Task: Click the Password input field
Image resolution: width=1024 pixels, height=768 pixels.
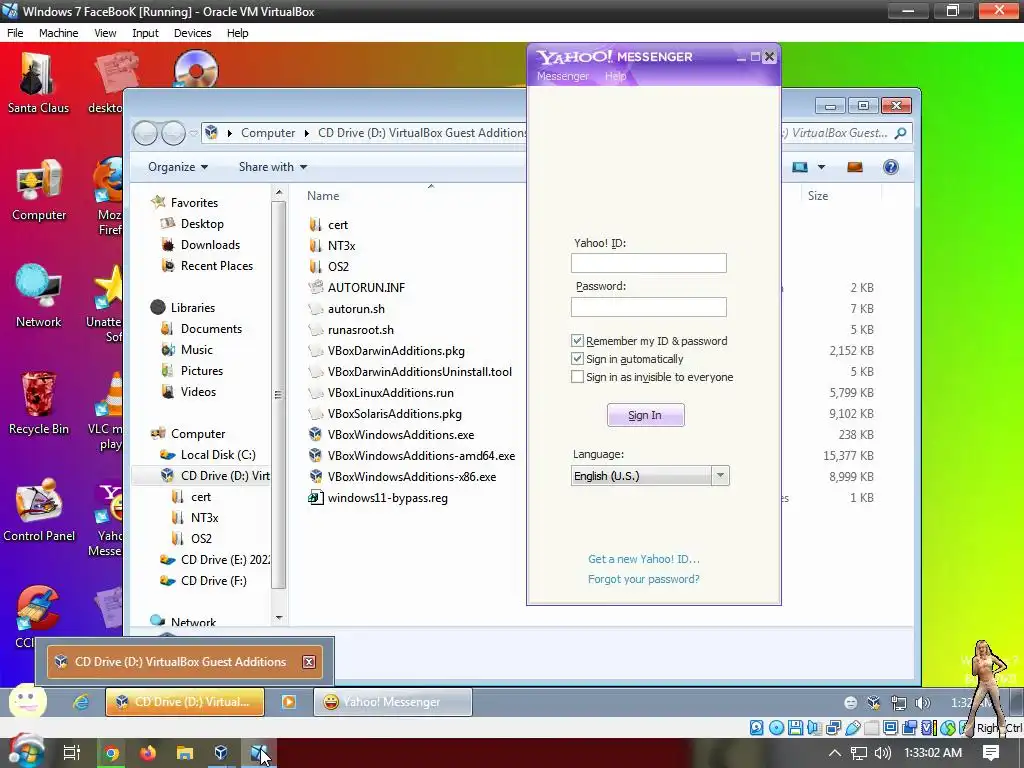Action: (648, 307)
